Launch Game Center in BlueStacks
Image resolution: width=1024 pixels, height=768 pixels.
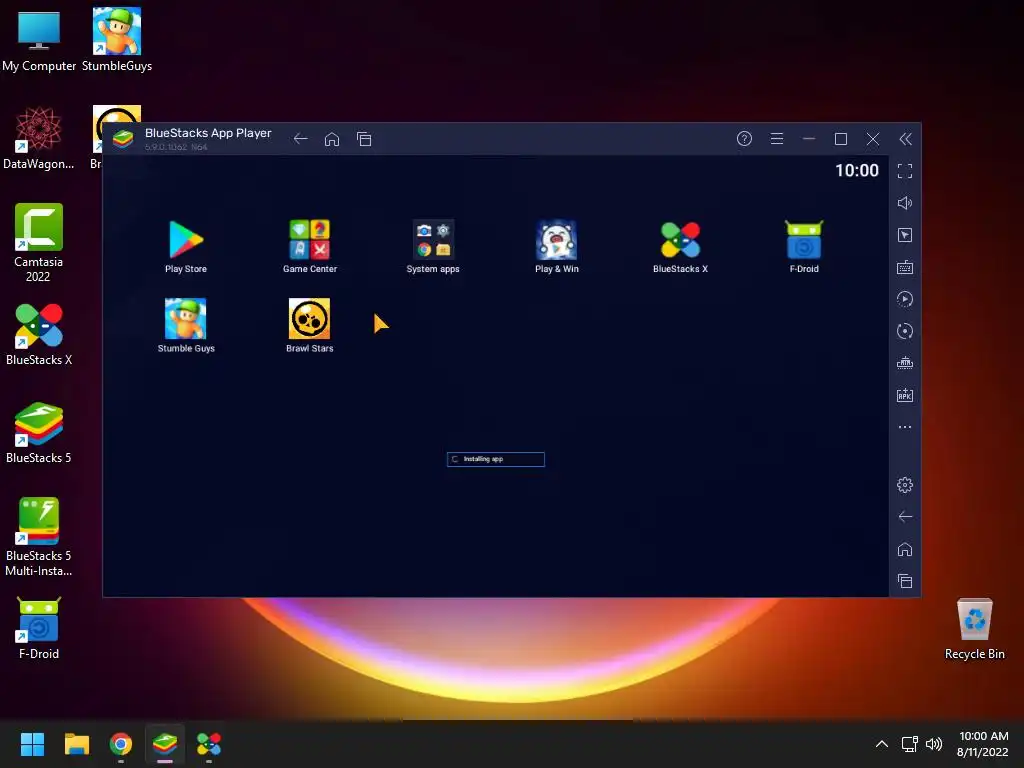pos(310,246)
